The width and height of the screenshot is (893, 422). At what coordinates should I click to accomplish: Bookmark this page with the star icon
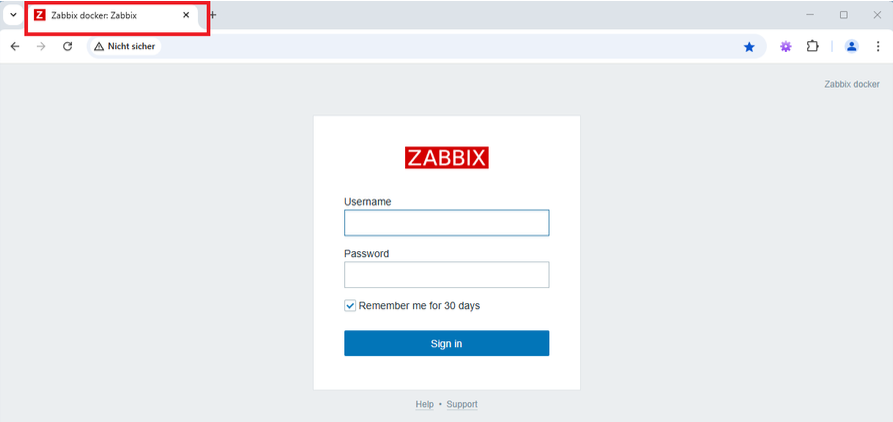[x=749, y=47]
